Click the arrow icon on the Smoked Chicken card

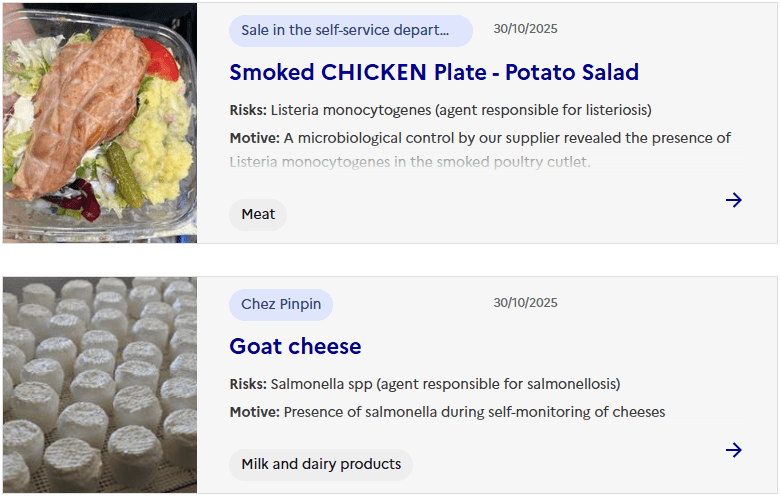[734, 200]
